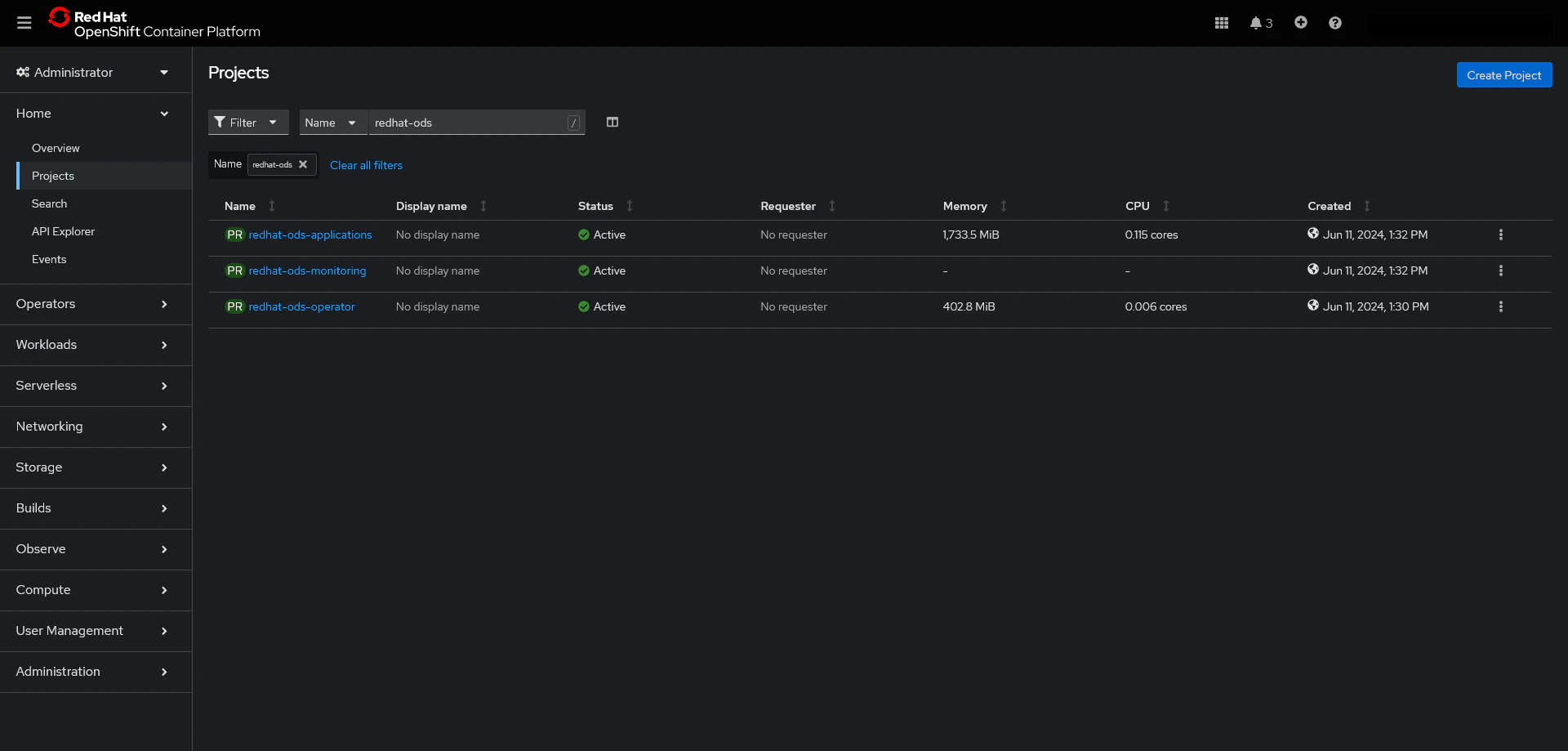This screenshot has width=1568, height=751.
Task: Sort projects by Name column
Action: tap(250, 206)
